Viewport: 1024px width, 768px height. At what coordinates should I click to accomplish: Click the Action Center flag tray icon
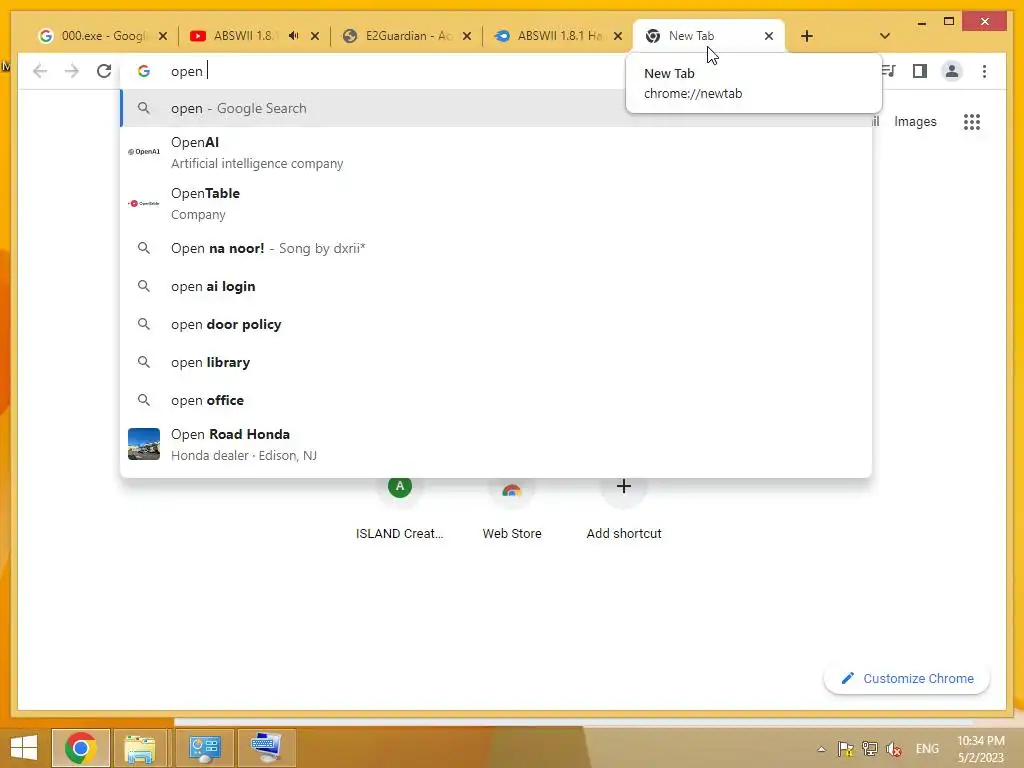[x=846, y=748]
